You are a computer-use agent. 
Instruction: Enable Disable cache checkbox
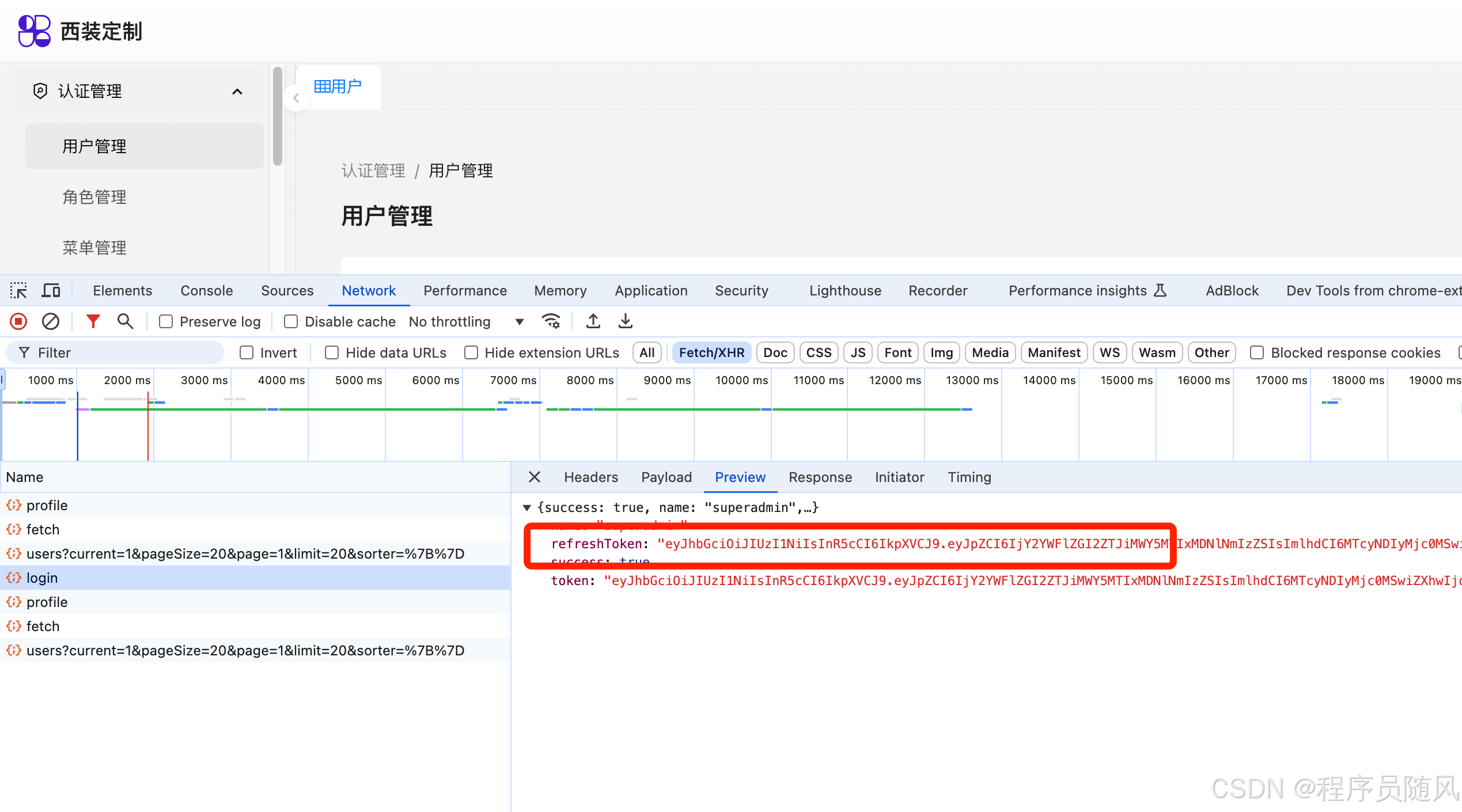pyautogui.click(x=291, y=321)
